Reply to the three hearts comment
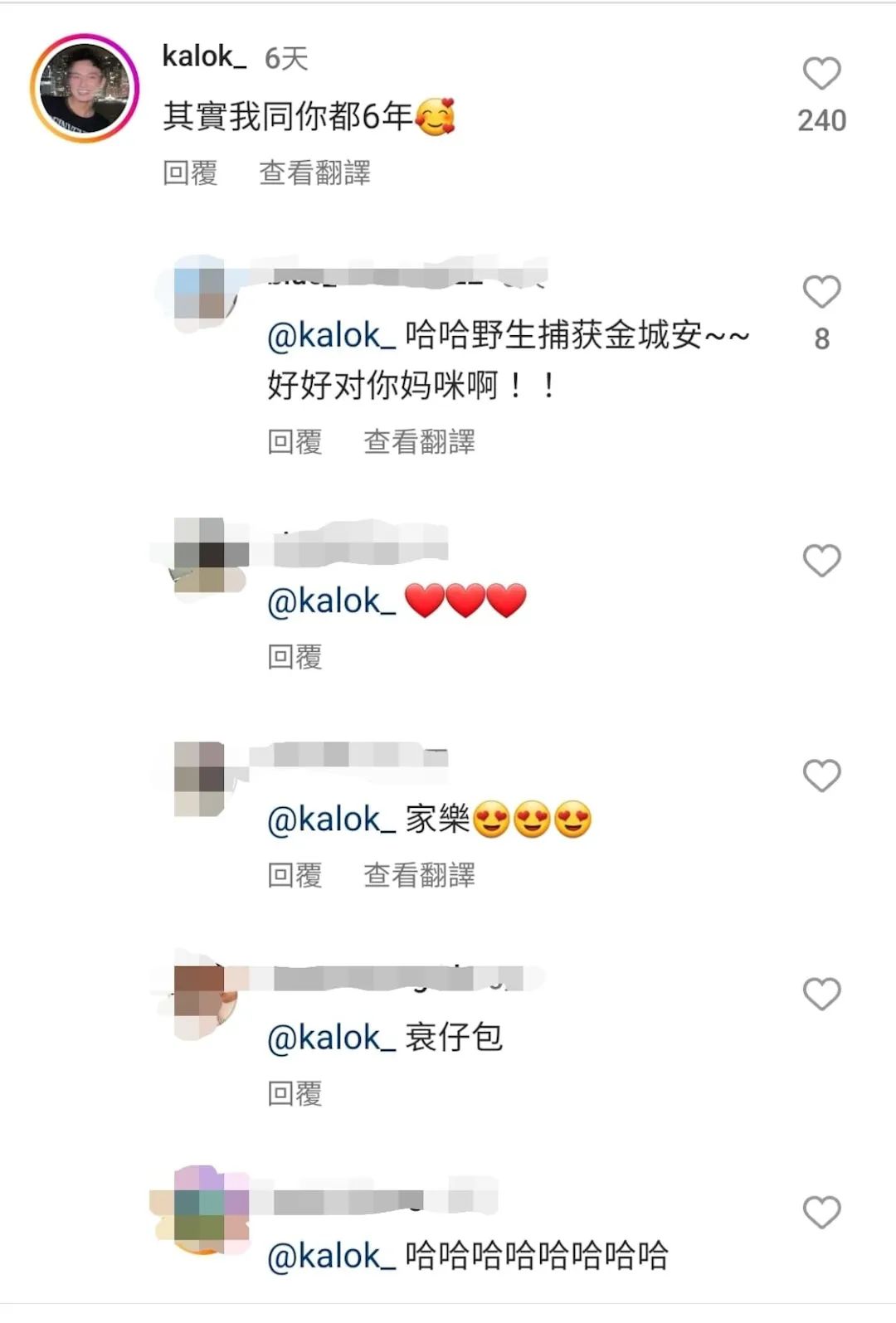This screenshot has width=896, height=1323. pos(295,657)
